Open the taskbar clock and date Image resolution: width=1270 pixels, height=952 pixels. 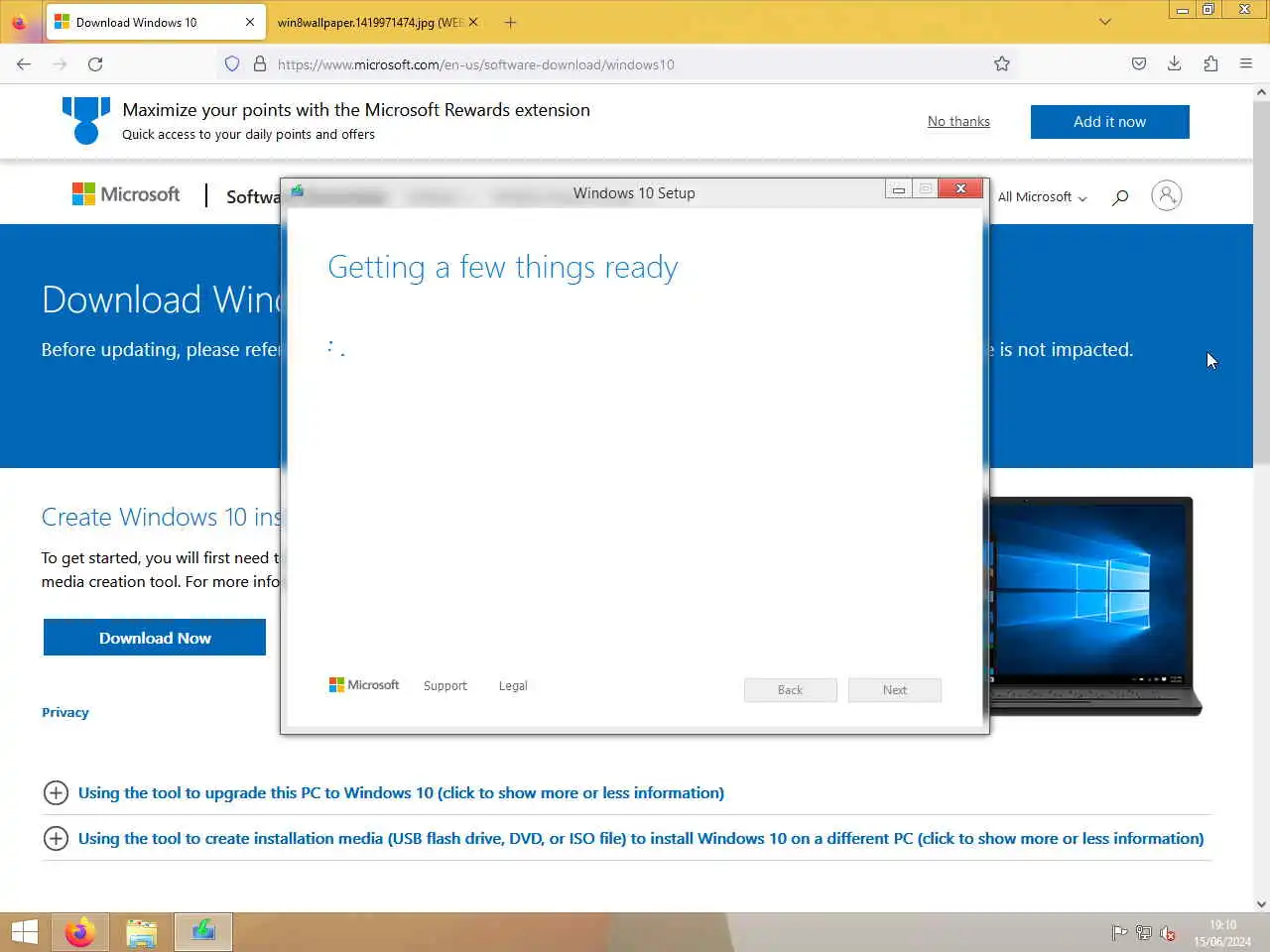click(1222, 933)
